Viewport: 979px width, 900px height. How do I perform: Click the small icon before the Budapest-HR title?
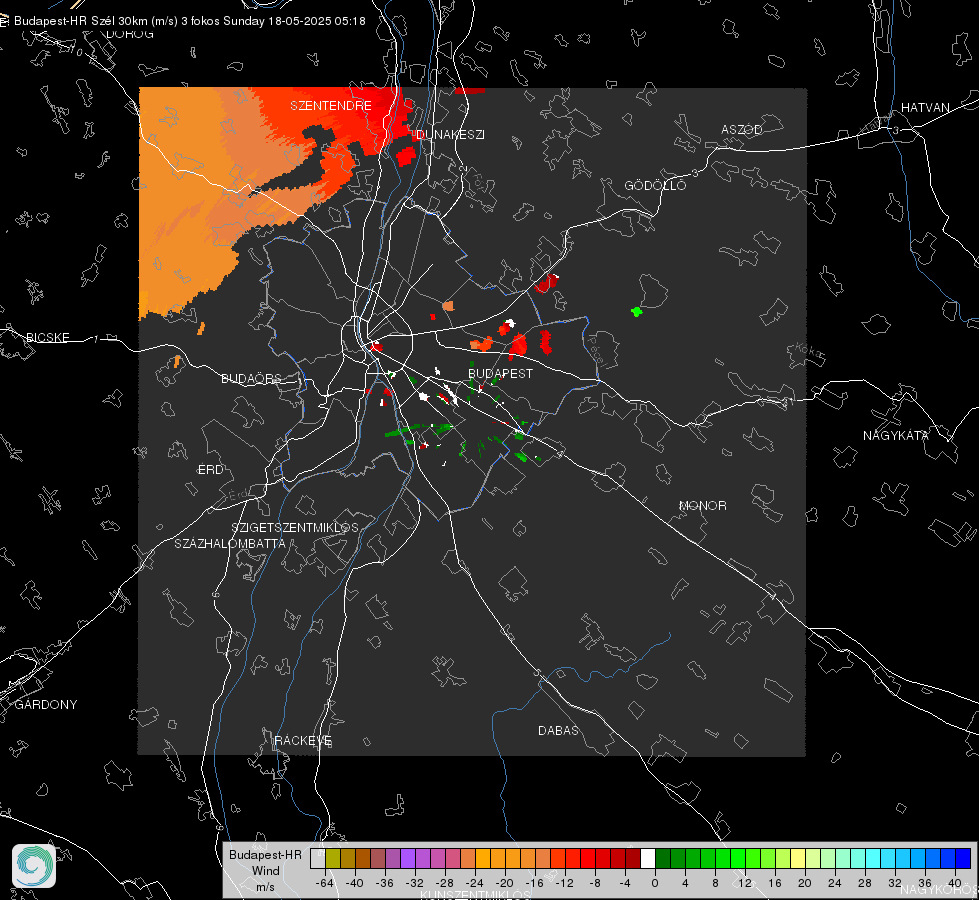[4, 21]
